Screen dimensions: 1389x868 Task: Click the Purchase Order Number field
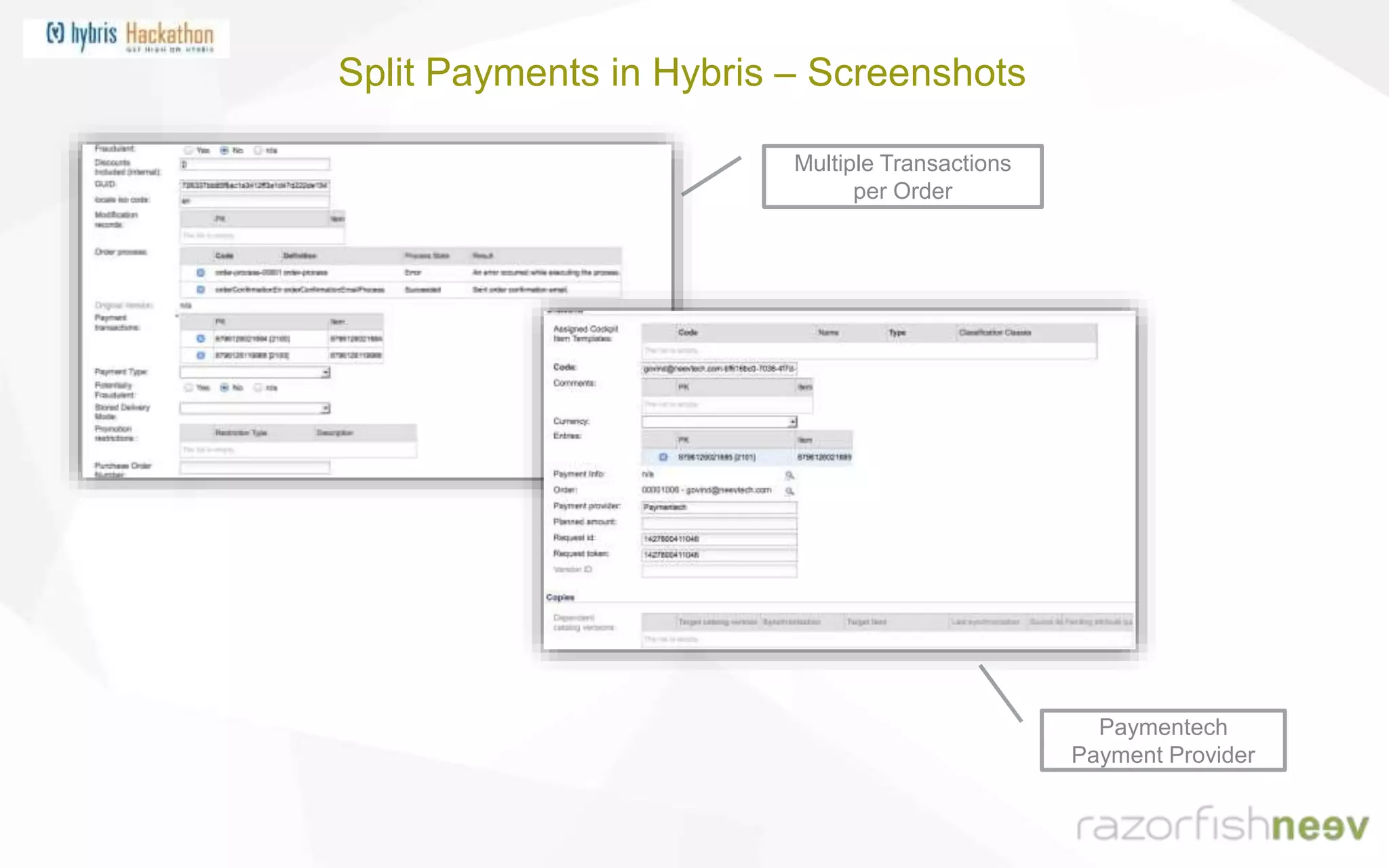255,467
